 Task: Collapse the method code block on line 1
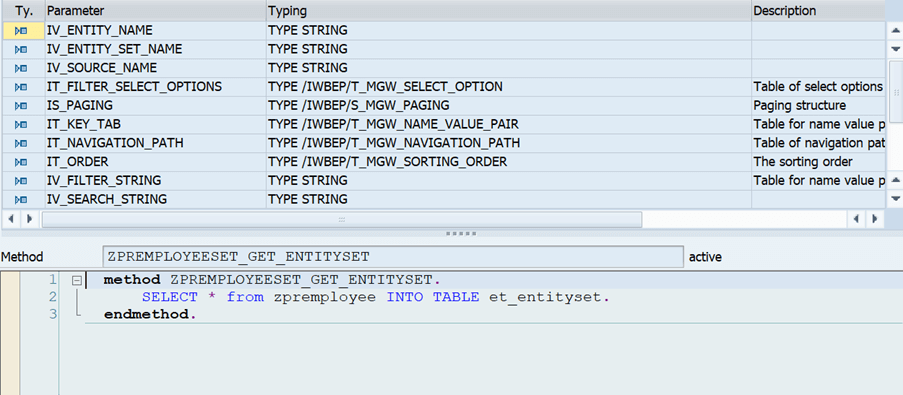coord(77,281)
